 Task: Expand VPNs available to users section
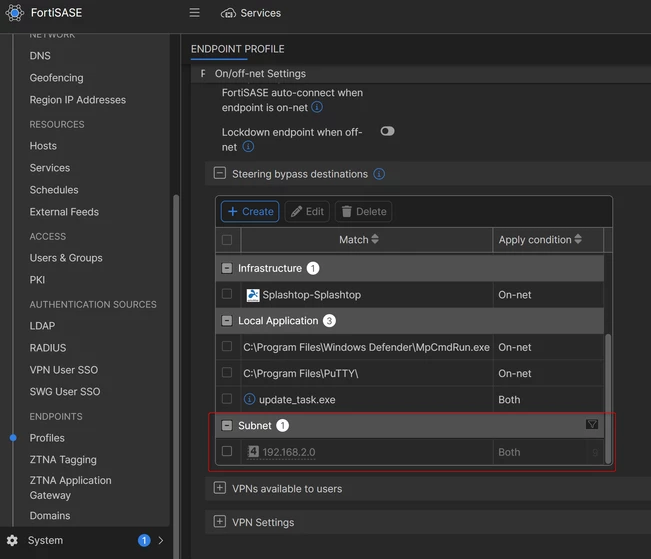tap(220, 488)
